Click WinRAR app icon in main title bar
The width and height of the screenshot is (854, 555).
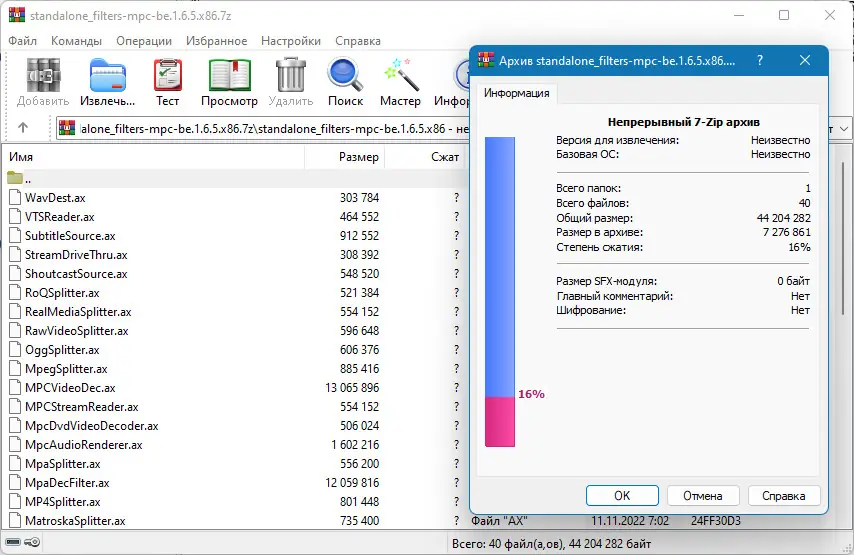[17, 15]
